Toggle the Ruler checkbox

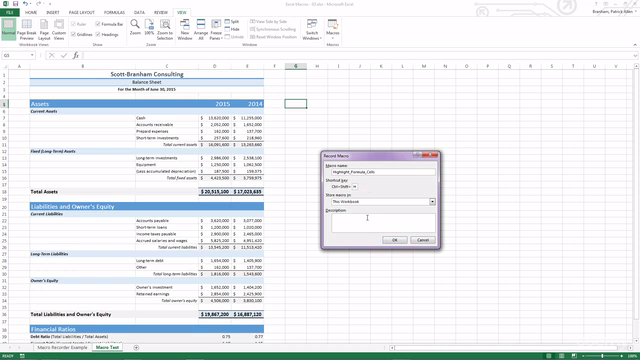coord(73,24)
